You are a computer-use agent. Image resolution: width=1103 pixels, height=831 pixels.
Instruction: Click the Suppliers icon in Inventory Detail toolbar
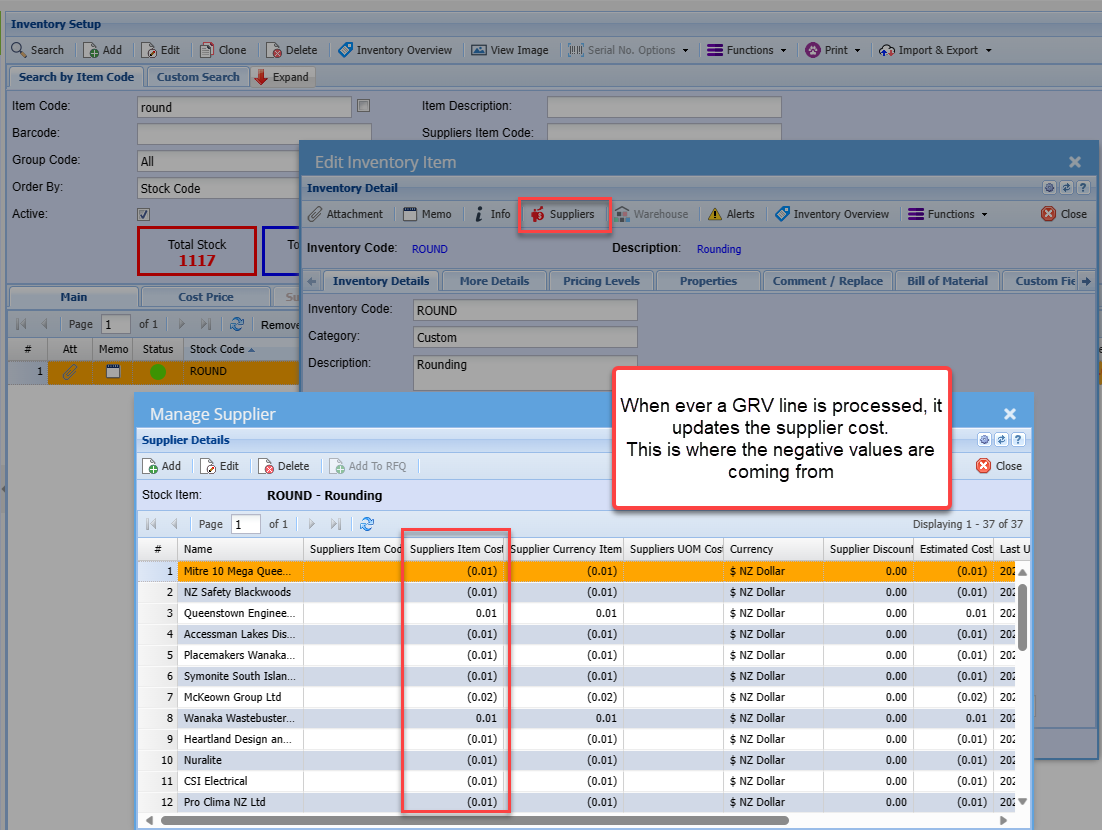coord(538,214)
